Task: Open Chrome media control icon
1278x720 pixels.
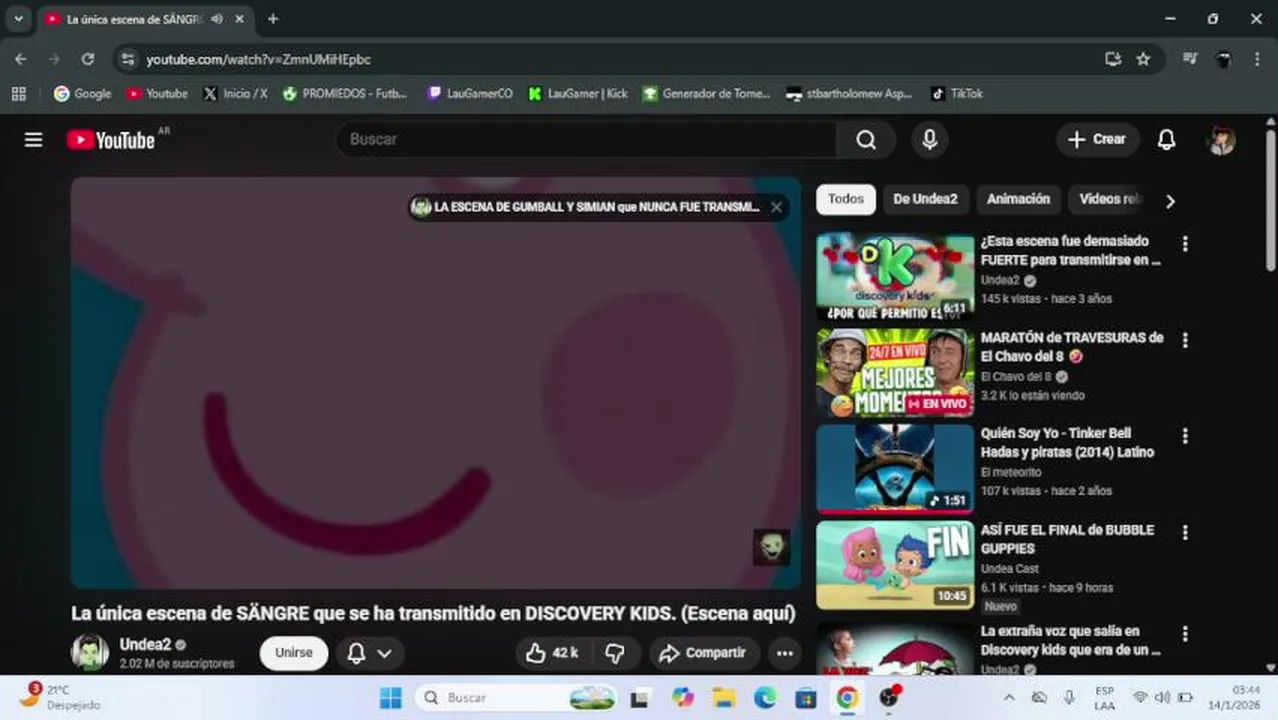Action: pyautogui.click(x=1189, y=59)
